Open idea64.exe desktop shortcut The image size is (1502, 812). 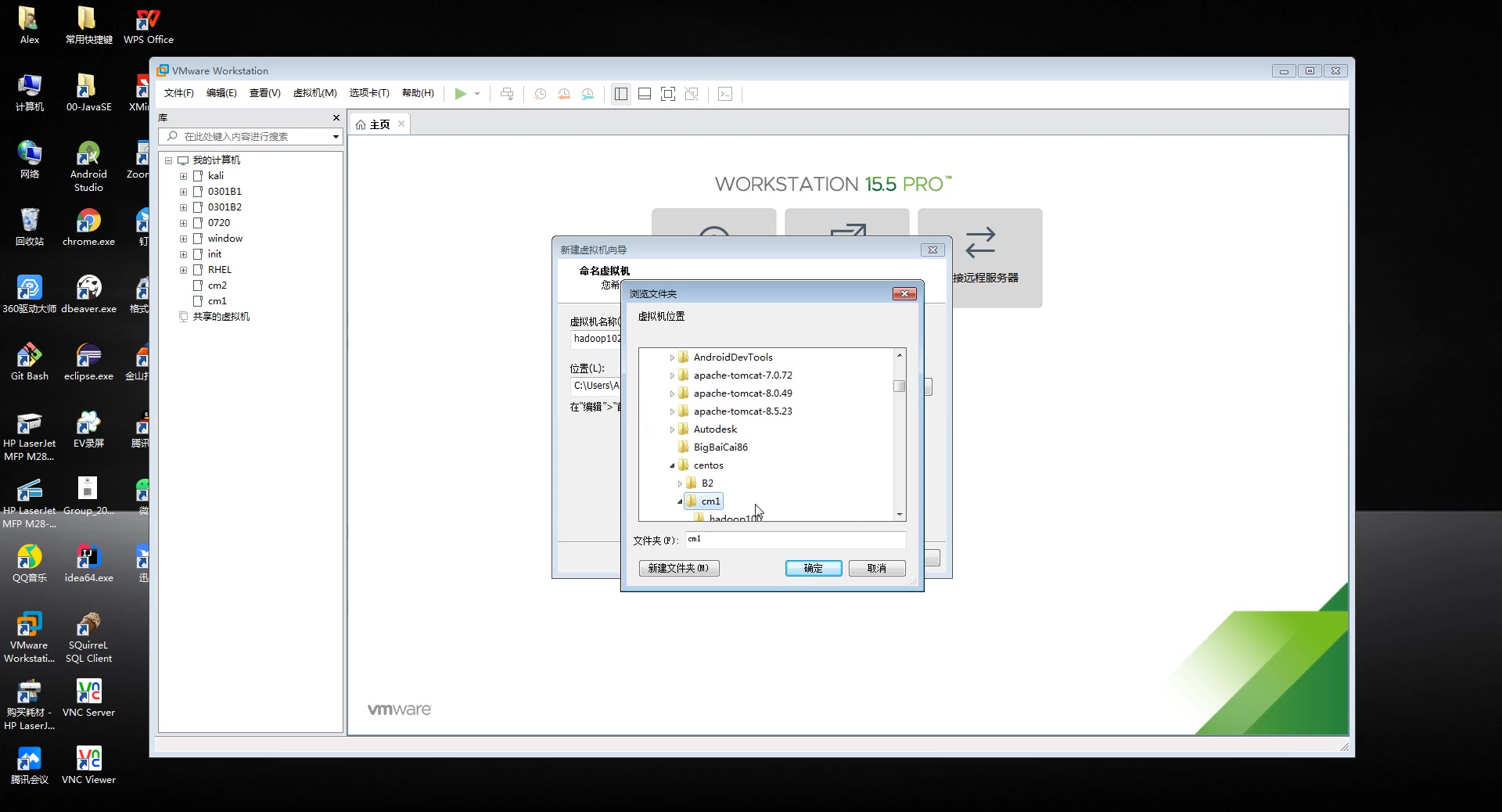(88, 564)
